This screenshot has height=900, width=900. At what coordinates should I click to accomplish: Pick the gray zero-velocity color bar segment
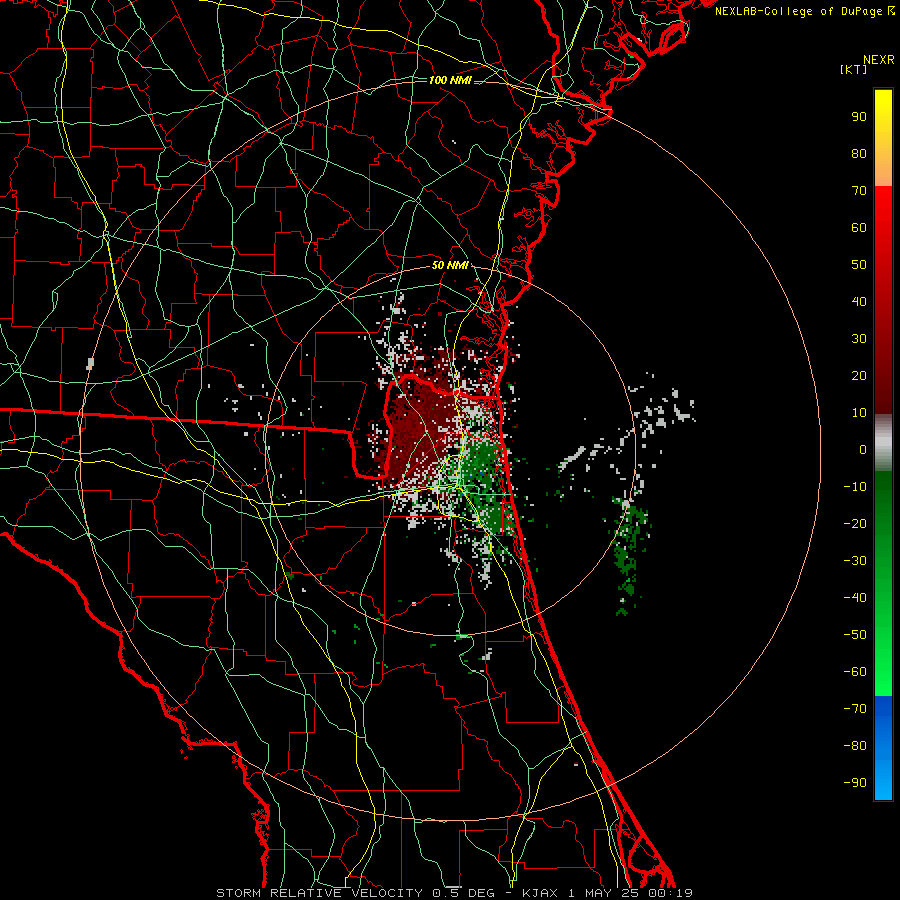click(x=883, y=443)
